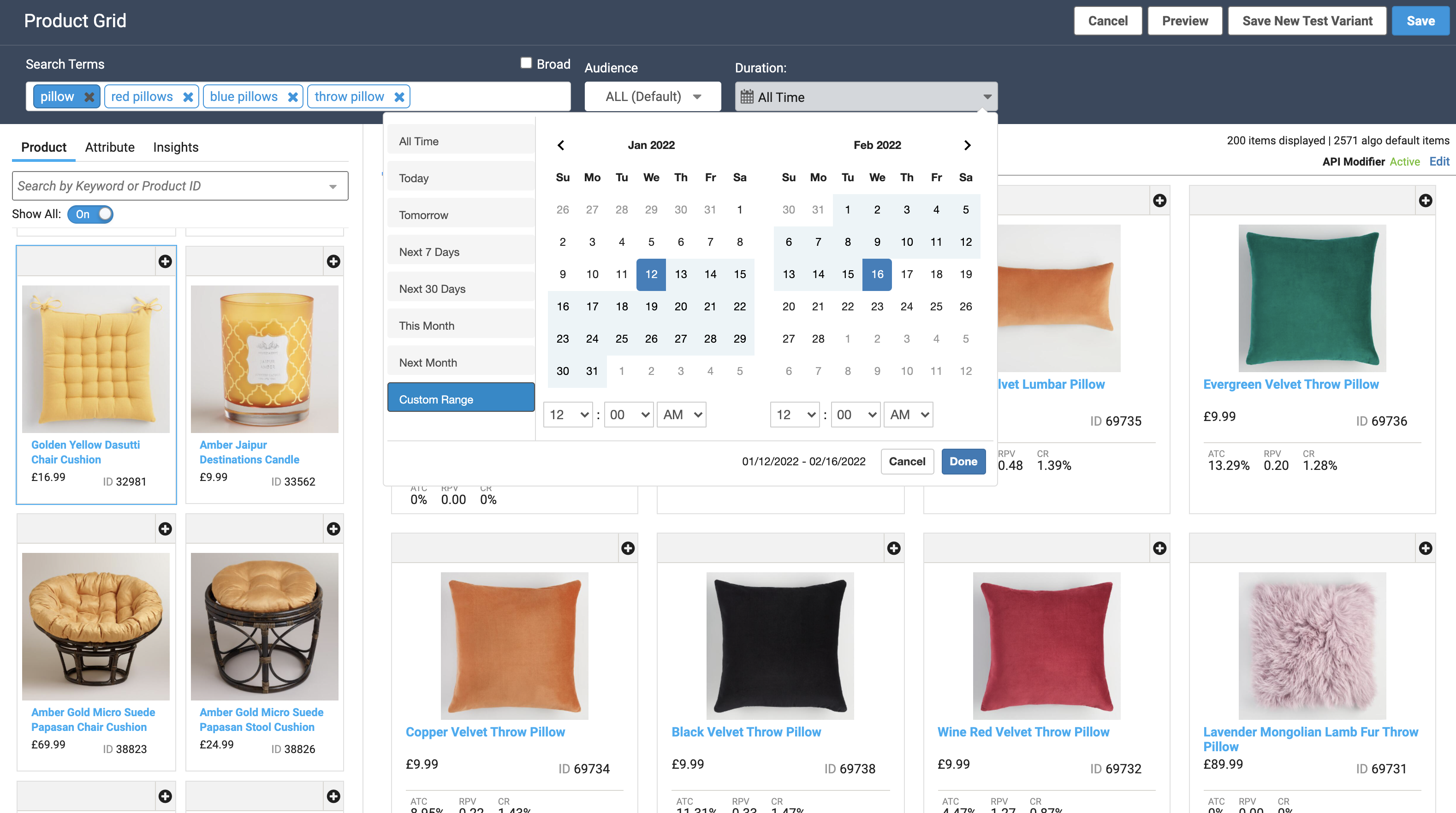Select February 16 in the calendar

pos(877,274)
